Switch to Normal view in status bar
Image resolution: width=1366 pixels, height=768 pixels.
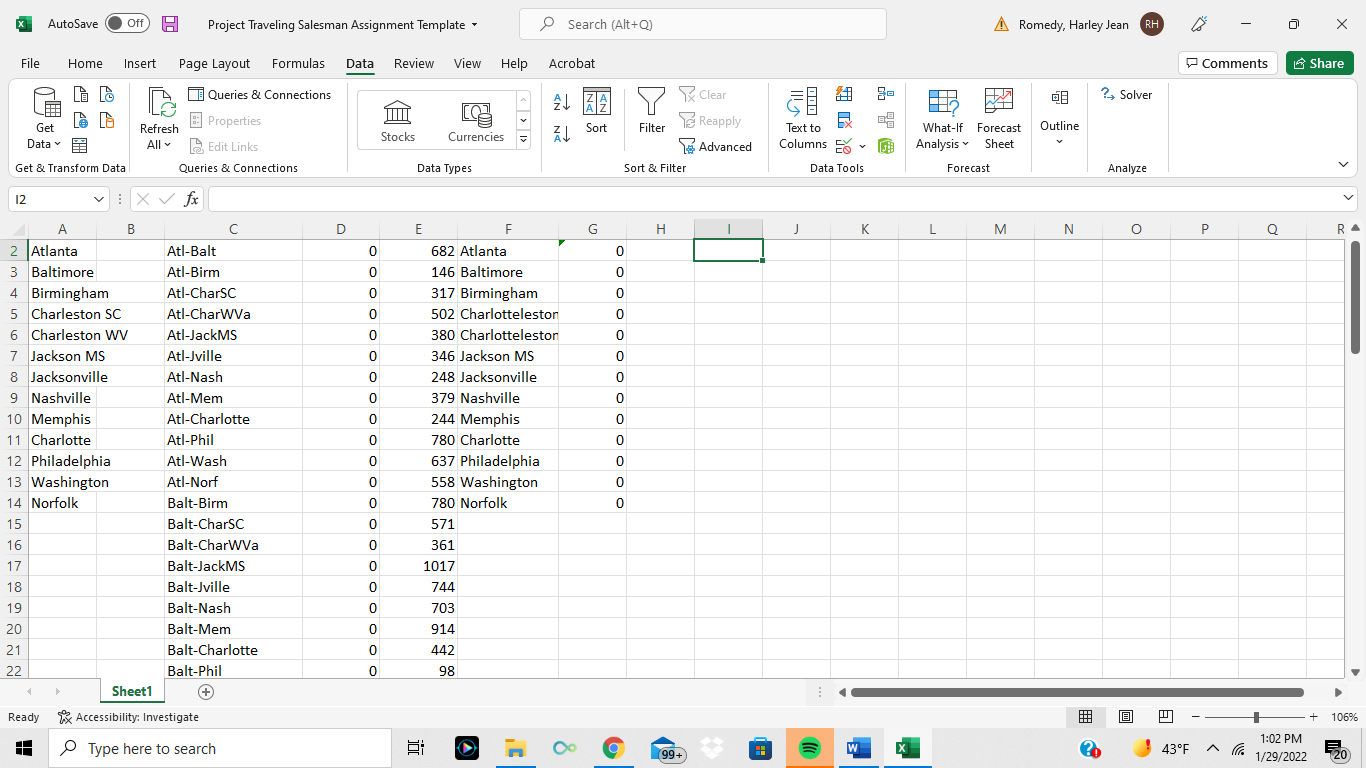[x=1085, y=717]
